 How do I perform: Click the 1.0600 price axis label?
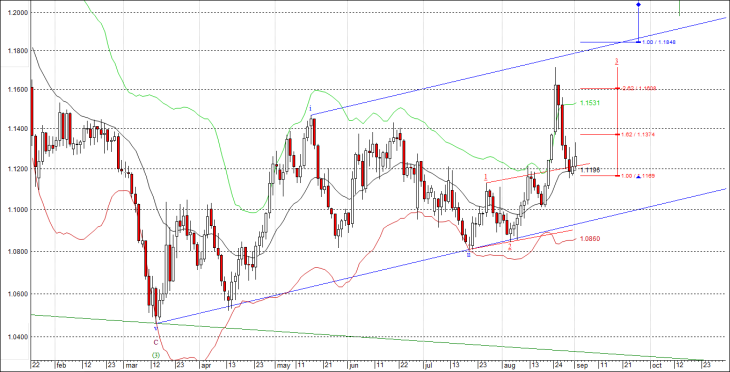17,294
